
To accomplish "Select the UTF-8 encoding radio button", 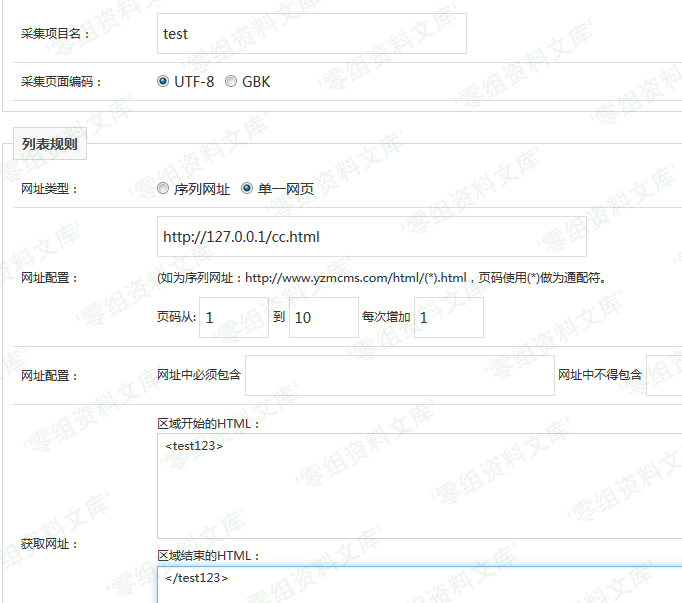I will [163, 82].
